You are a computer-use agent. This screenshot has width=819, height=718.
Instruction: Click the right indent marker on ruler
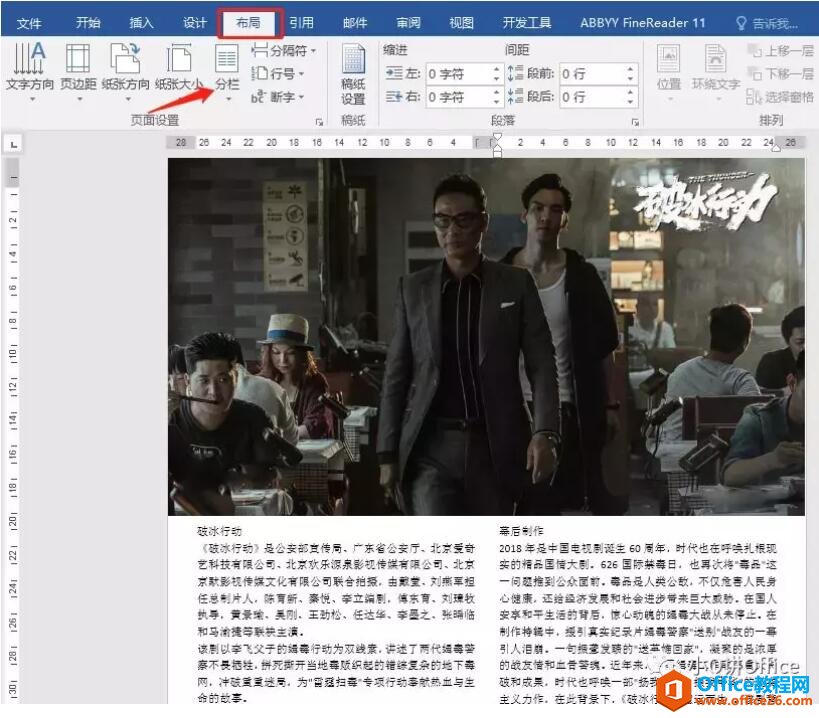pos(776,147)
